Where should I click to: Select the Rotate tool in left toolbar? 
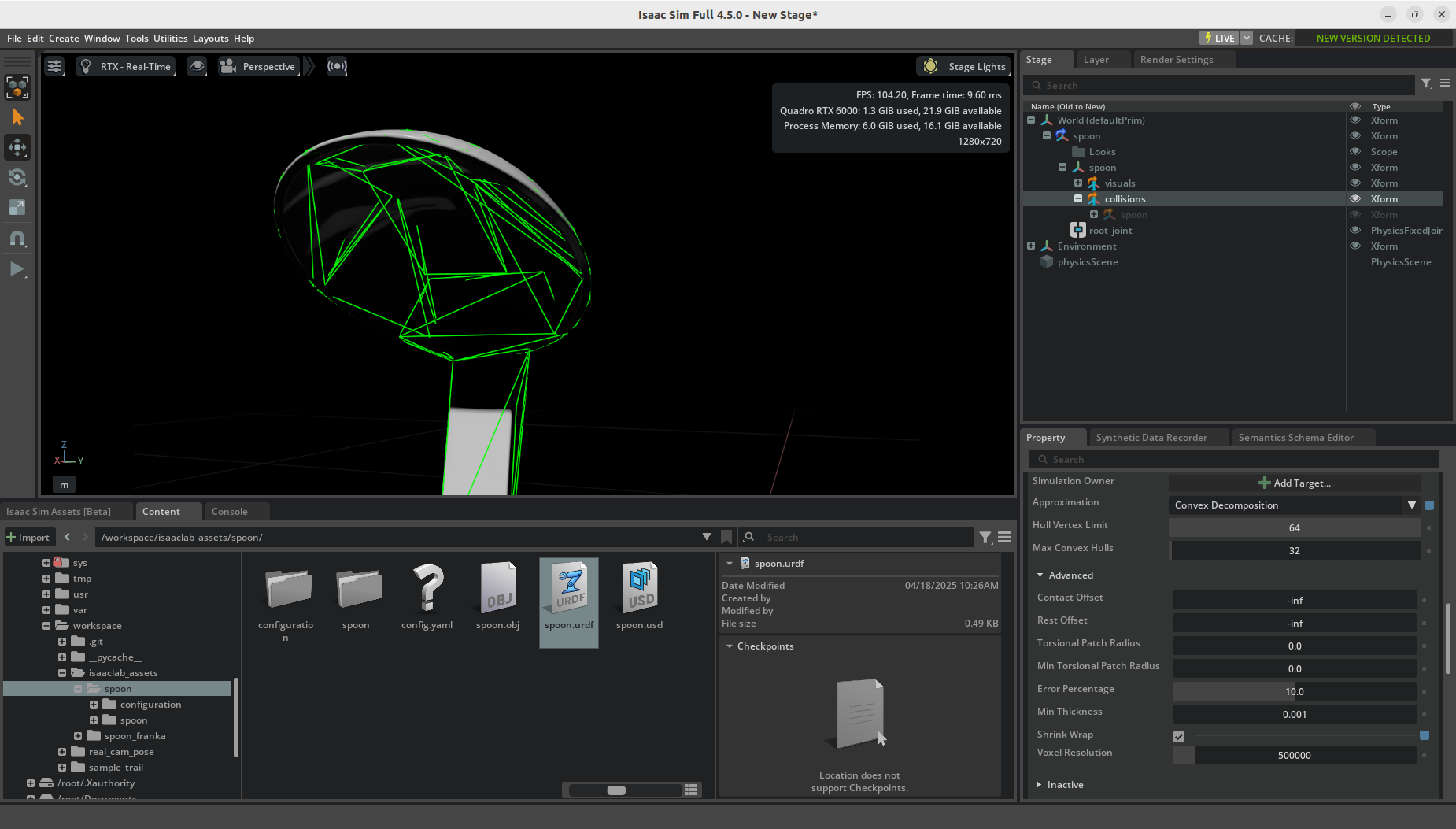(x=17, y=177)
